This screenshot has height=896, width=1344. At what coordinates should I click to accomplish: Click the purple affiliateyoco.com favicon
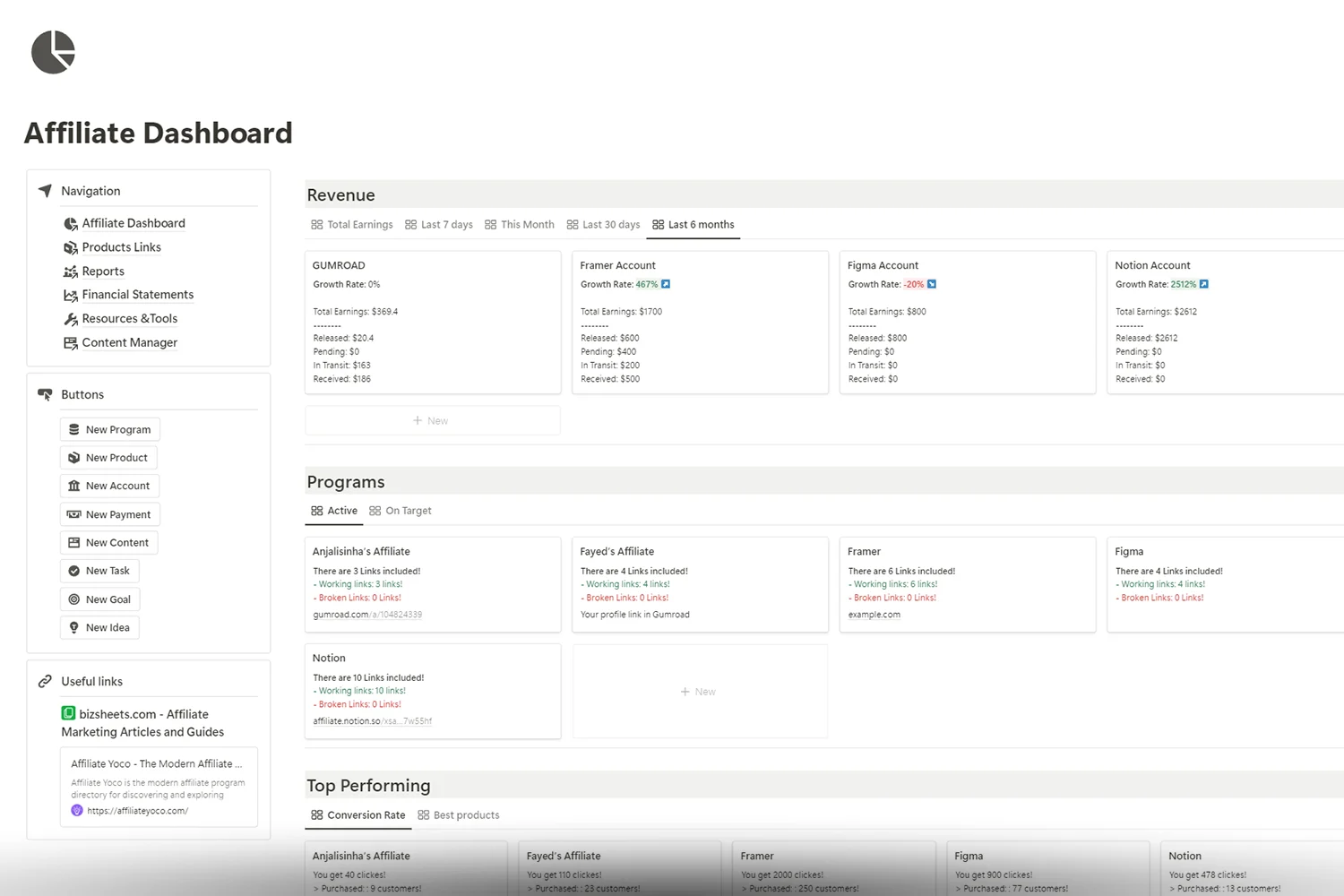(77, 810)
